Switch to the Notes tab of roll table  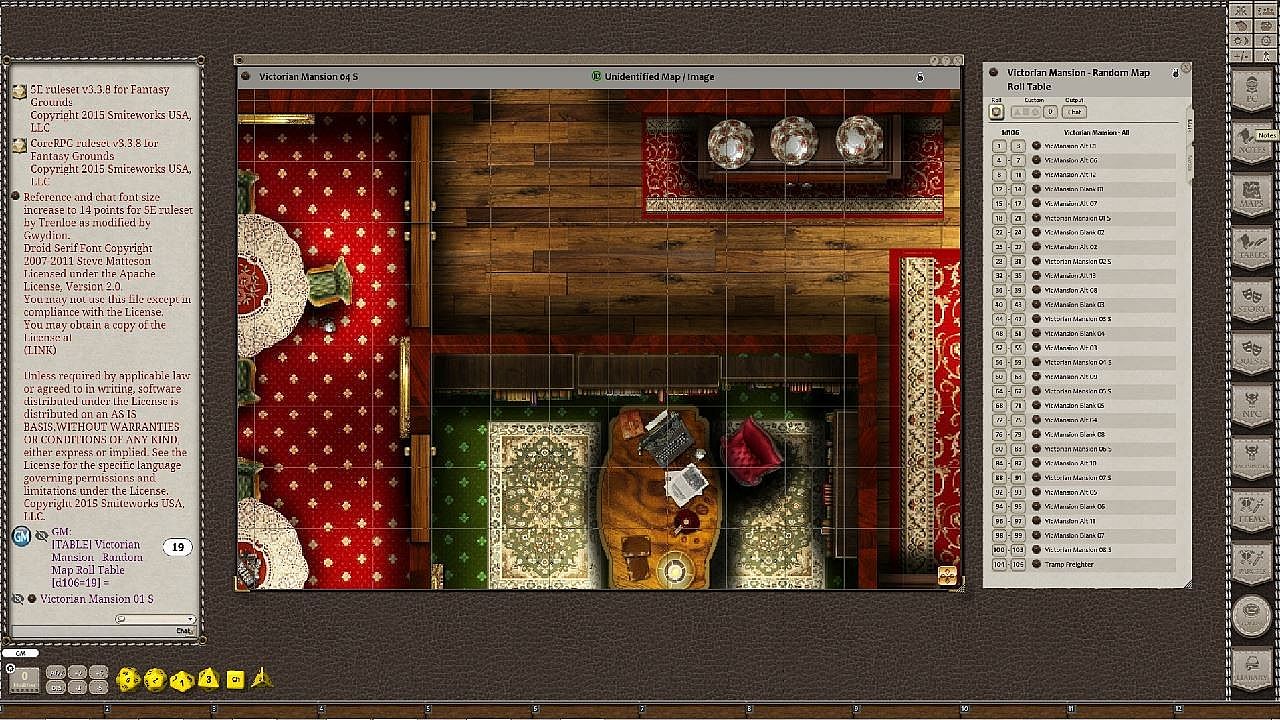coord(1189,161)
